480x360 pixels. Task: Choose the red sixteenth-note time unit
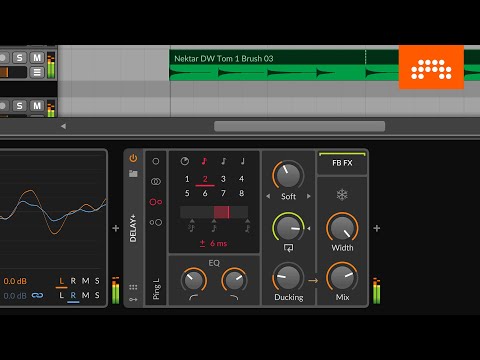(x=204, y=161)
